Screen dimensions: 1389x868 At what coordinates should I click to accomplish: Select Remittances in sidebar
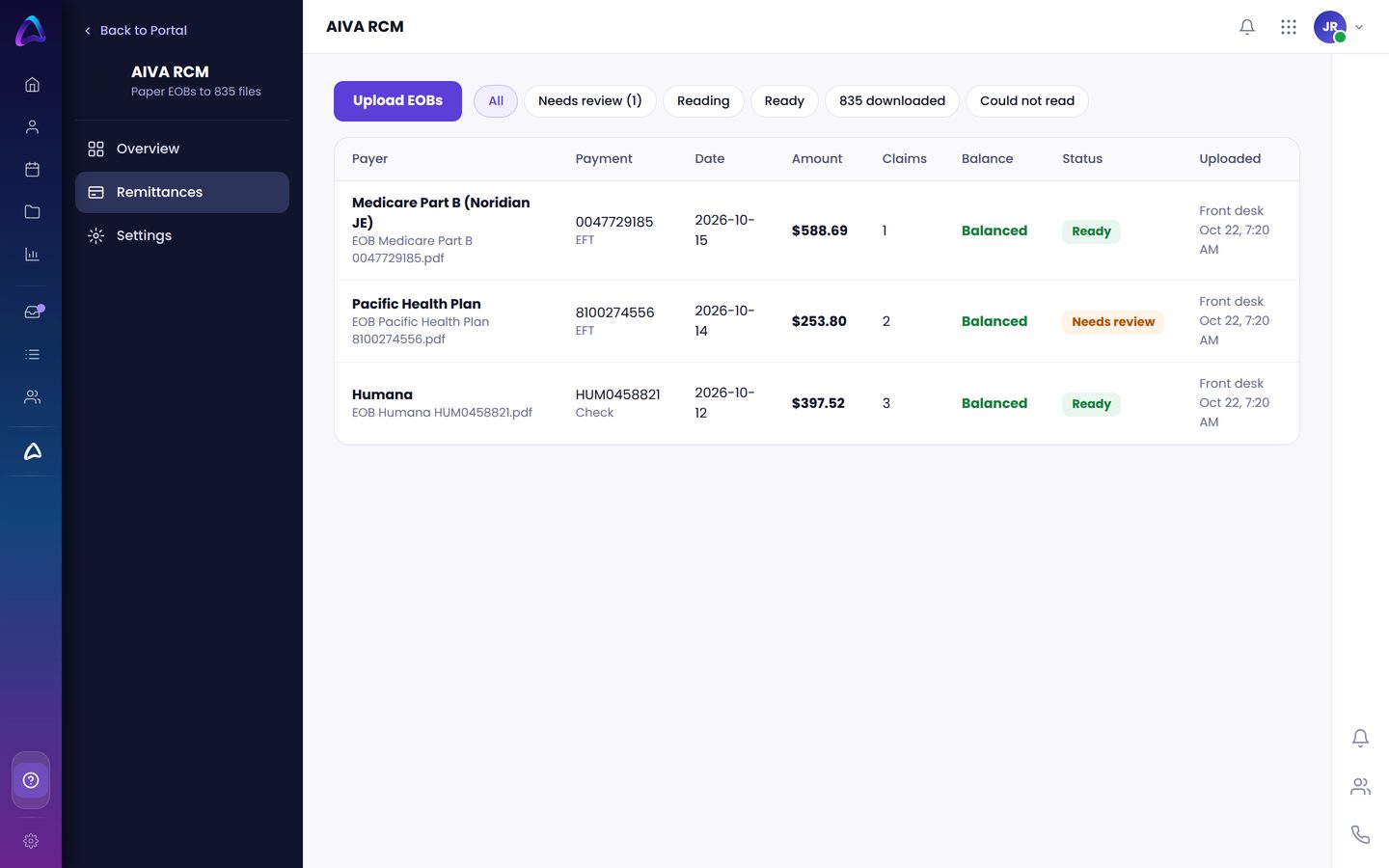182,192
